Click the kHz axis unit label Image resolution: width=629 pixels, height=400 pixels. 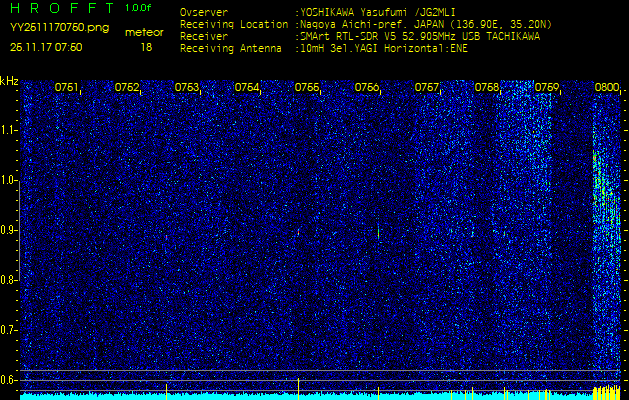[x=9, y=82]
